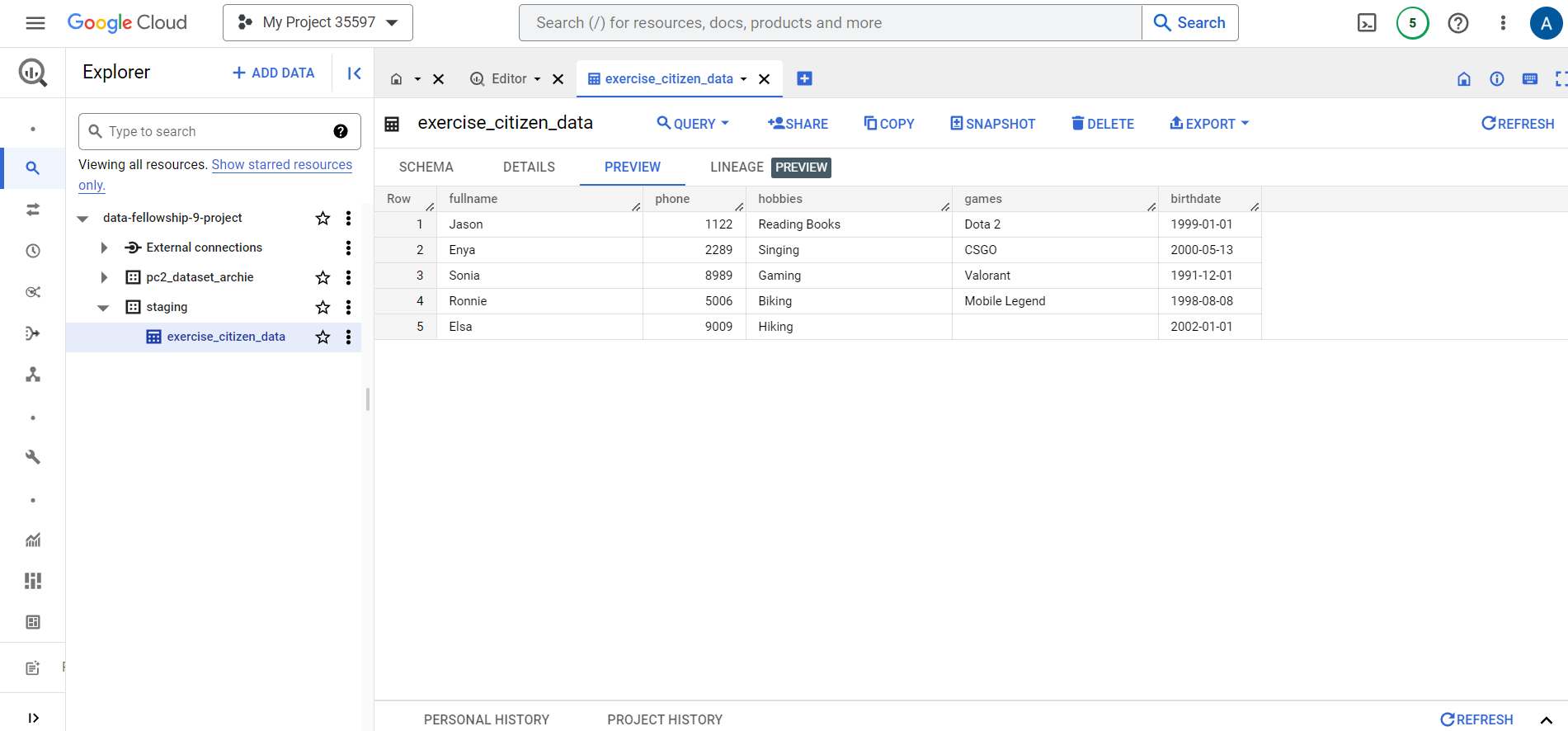The width and height of the screenshot is (1568, 731).
Task: Click the SNAPSHOT button
Action: click(x=992, y=124)
